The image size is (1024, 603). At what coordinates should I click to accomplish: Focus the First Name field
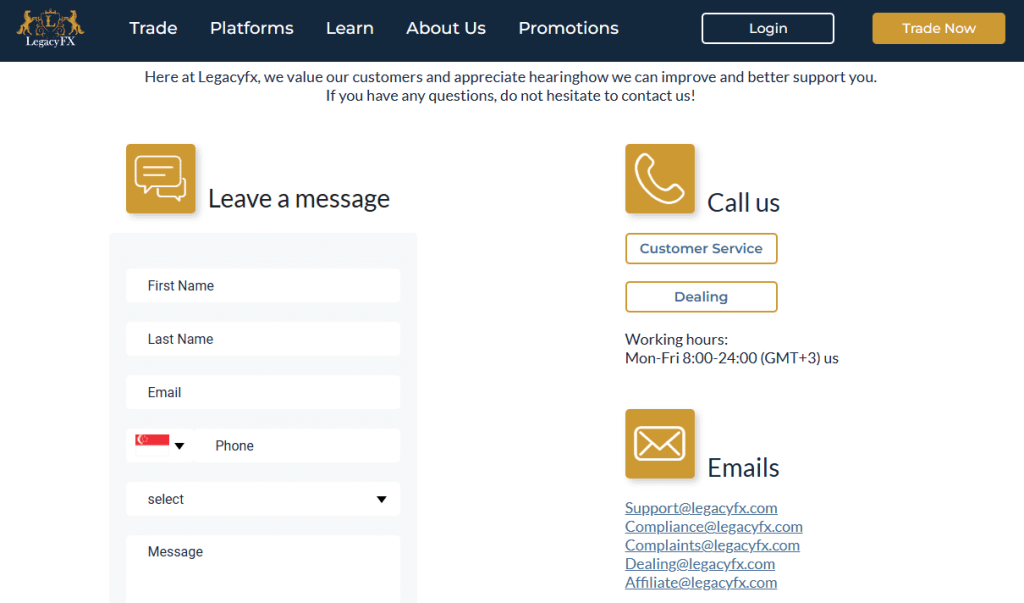(x=263, y=286)
